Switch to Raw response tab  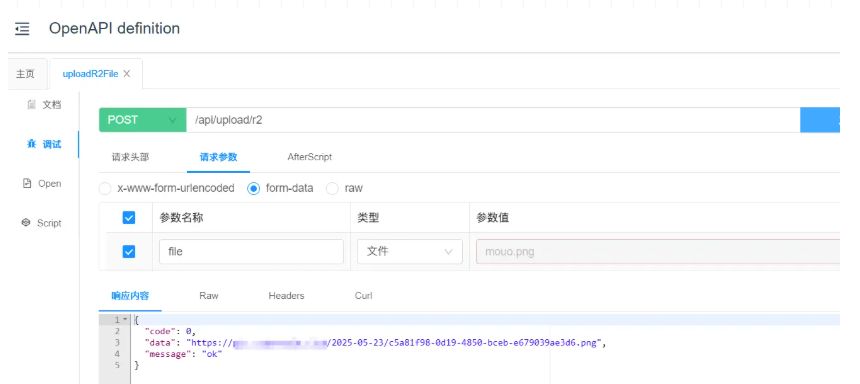click(x=208, y=296)
